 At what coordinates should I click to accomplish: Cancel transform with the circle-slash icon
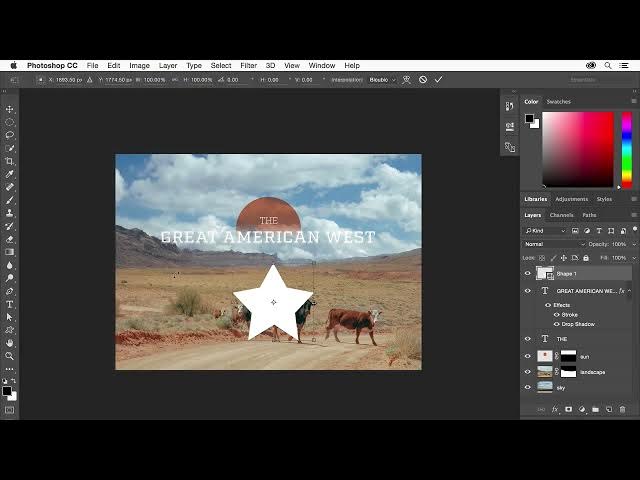tap(423, 79)
